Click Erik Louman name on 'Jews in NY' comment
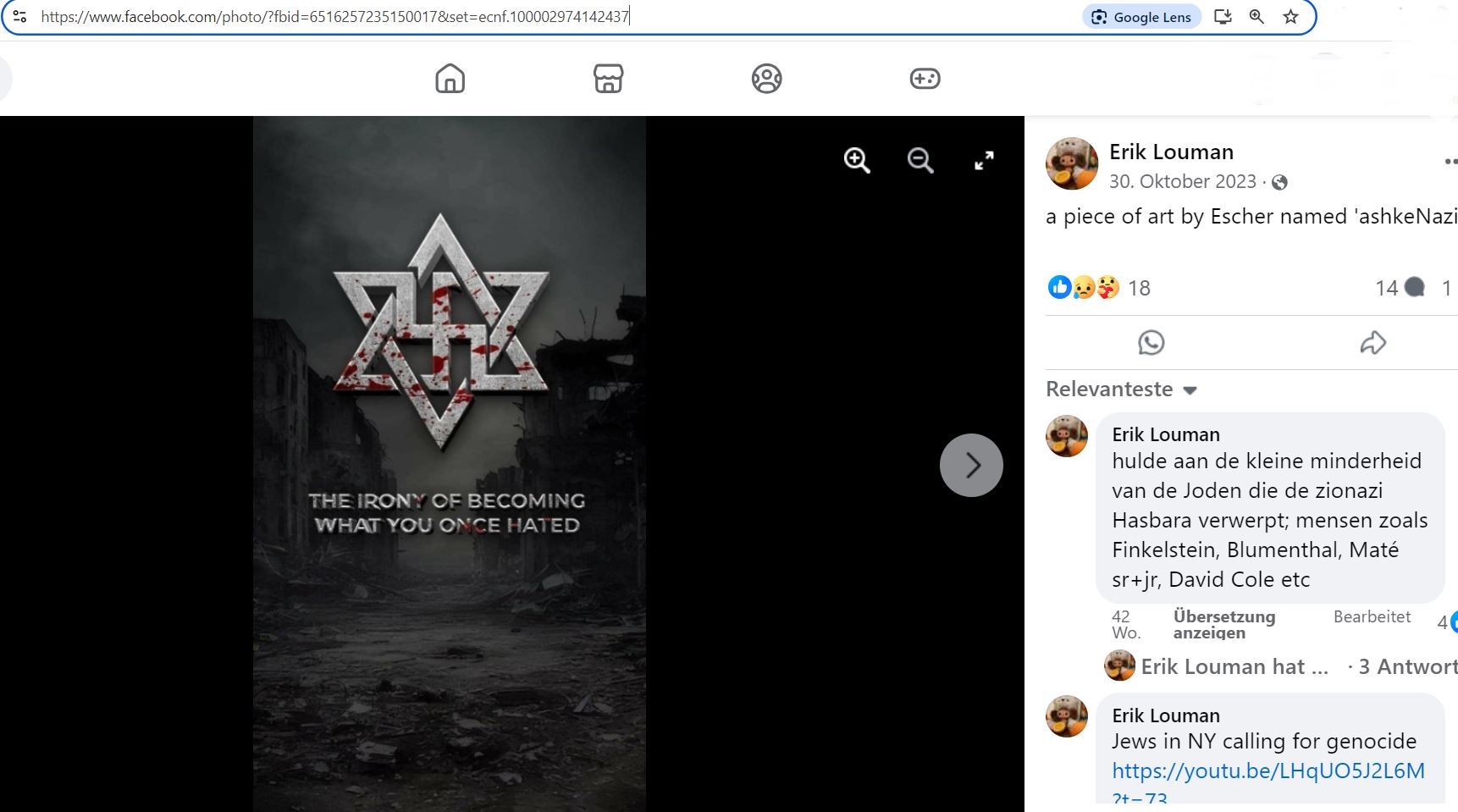Screen dimensions: 1458x812 [x=1166, y=715]
